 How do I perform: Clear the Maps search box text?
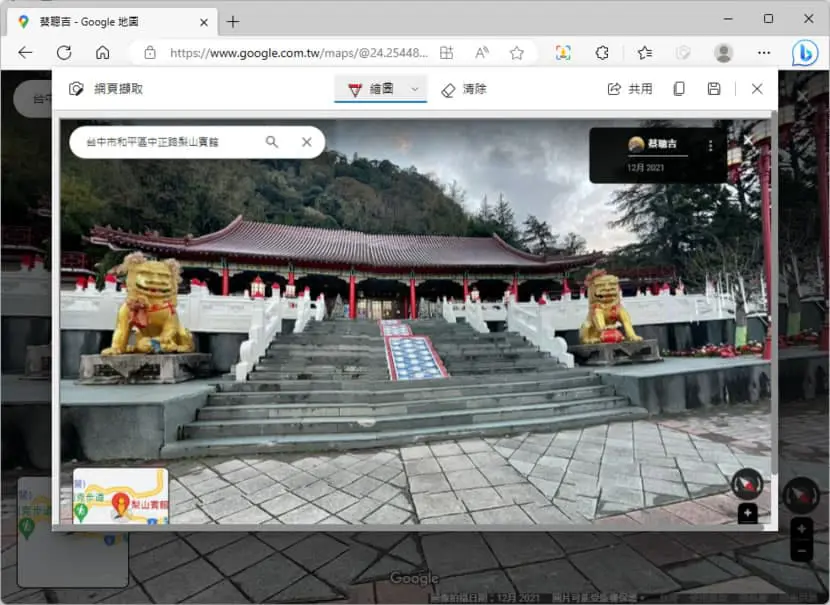[x=306, y=142]
